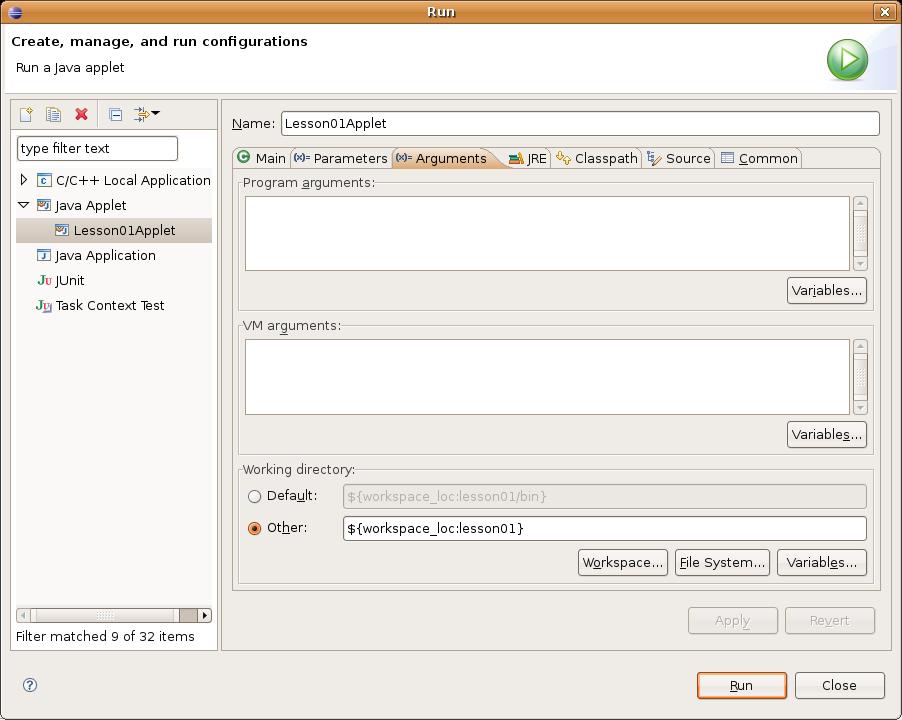Open the filter launch configurations dropdown
The width and height of the screenshot is (902, 720).
click(x=147, y=114)
